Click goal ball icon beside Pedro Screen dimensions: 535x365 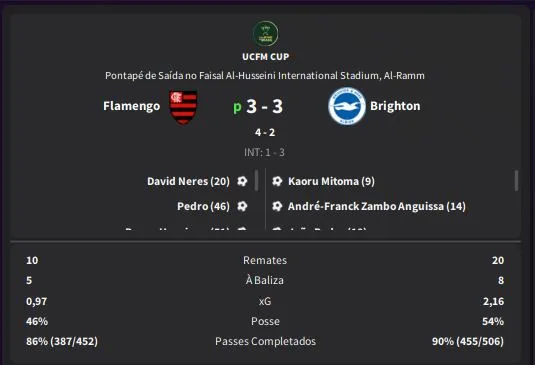click(x=242, y=206)
